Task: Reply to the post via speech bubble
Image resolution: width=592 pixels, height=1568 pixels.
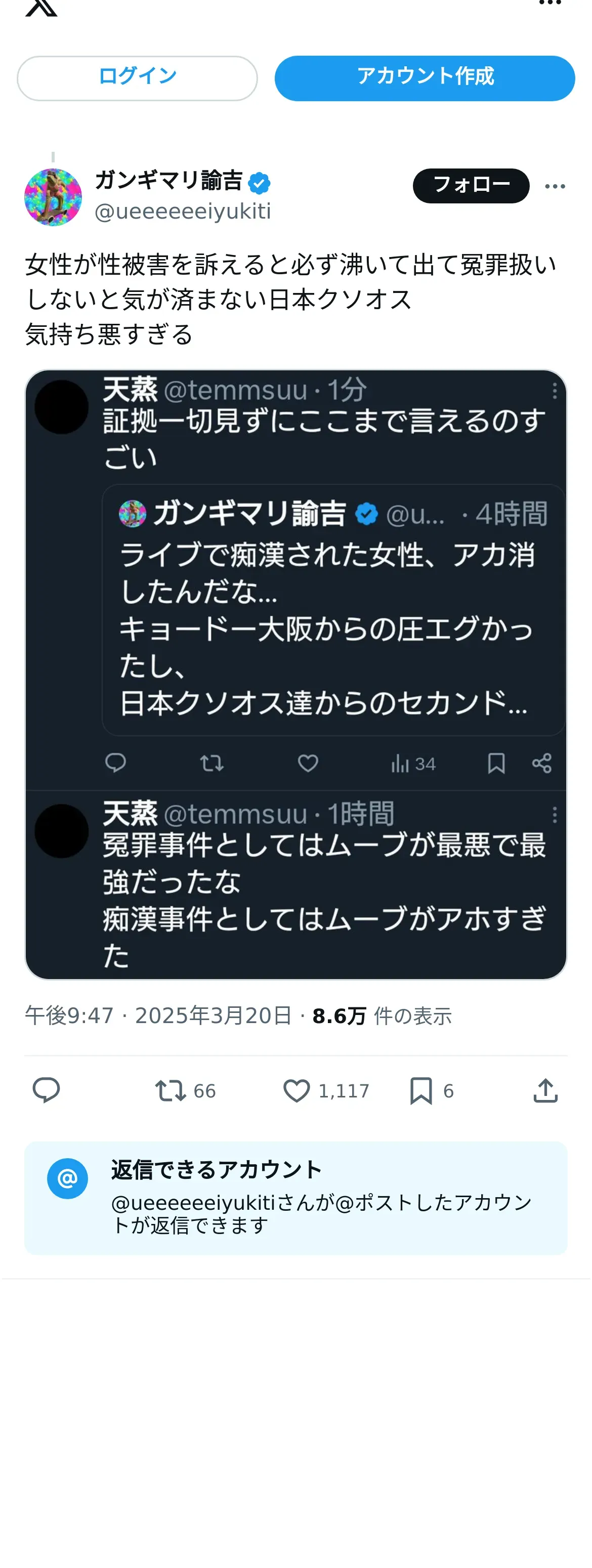Action: [x=46, y=1090]
